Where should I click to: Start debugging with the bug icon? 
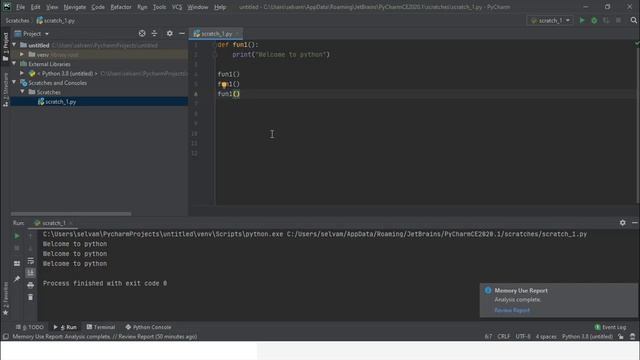pyautogui.click(x=594, y=20)
